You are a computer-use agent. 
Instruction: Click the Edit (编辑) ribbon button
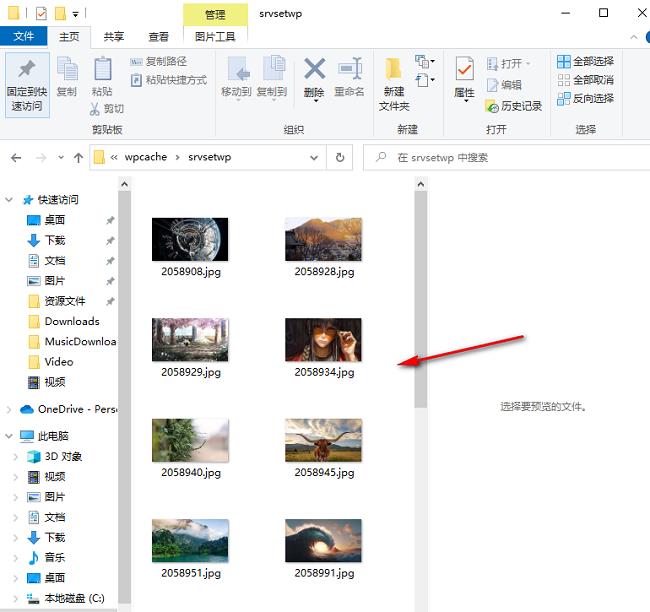coord(504,85)
